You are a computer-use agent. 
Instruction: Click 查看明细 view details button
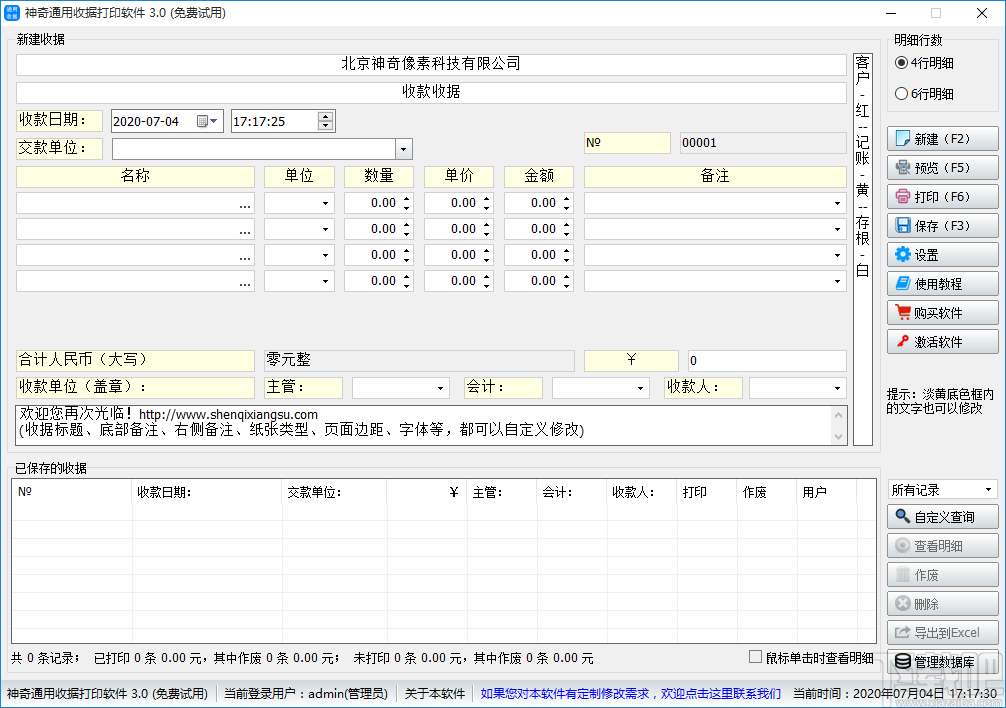942,546
